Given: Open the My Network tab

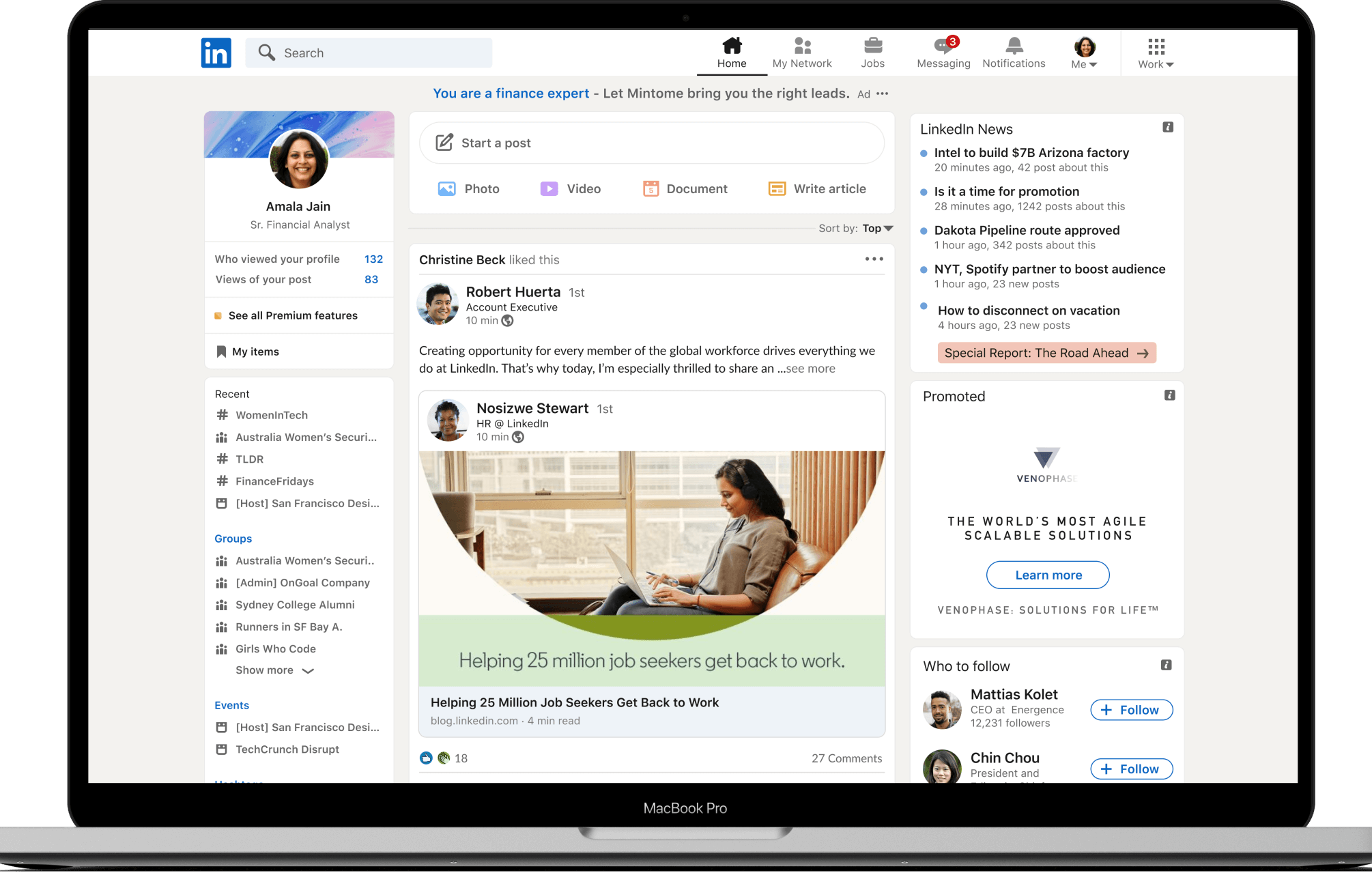Looking at the screenshot, I should pos(802,53).
